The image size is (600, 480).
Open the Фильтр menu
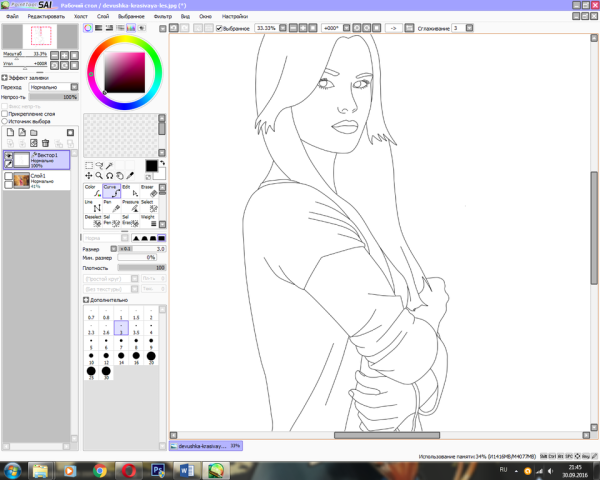click(x=162, y=17)
